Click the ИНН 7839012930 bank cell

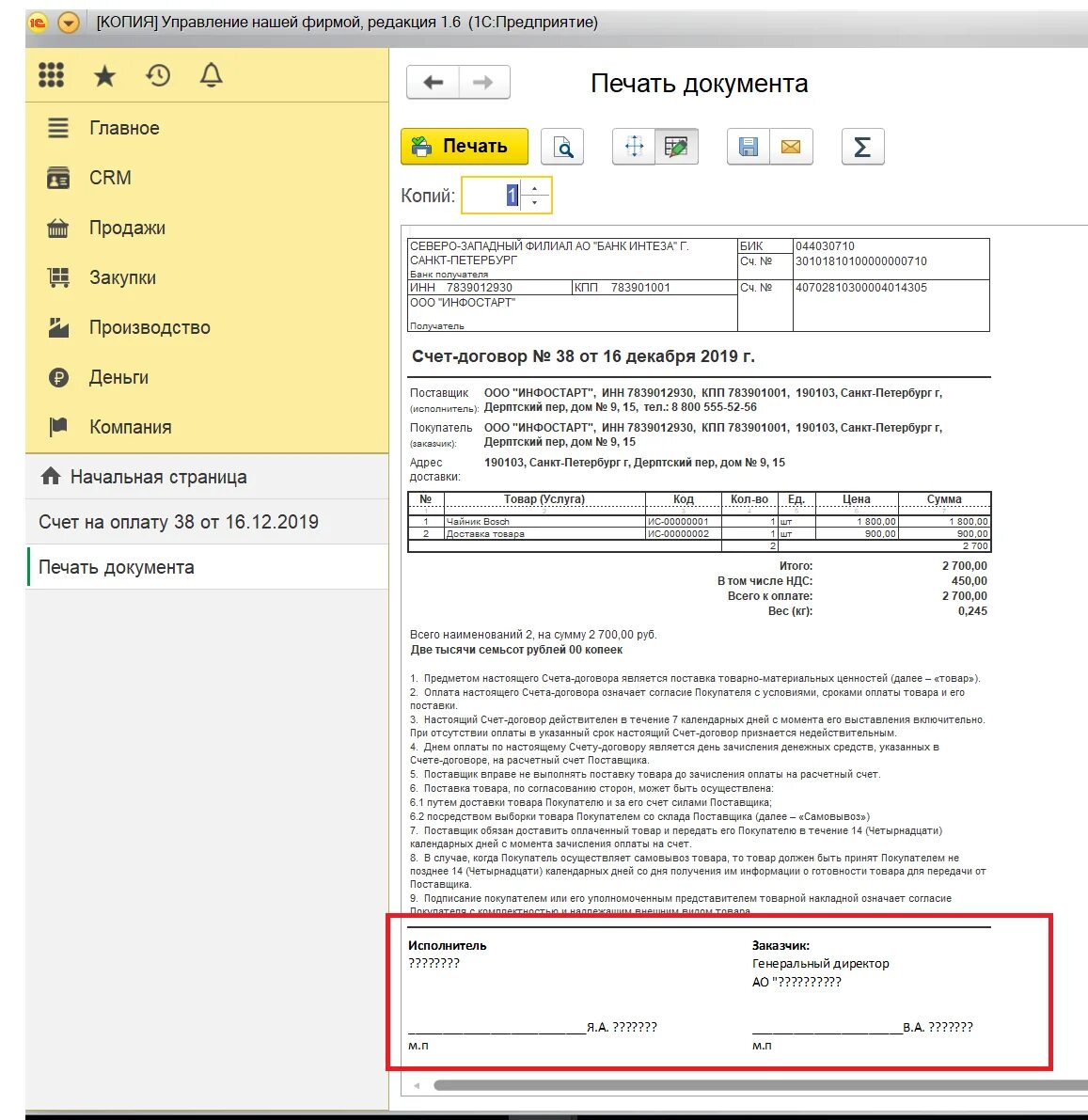pos(489,288)
